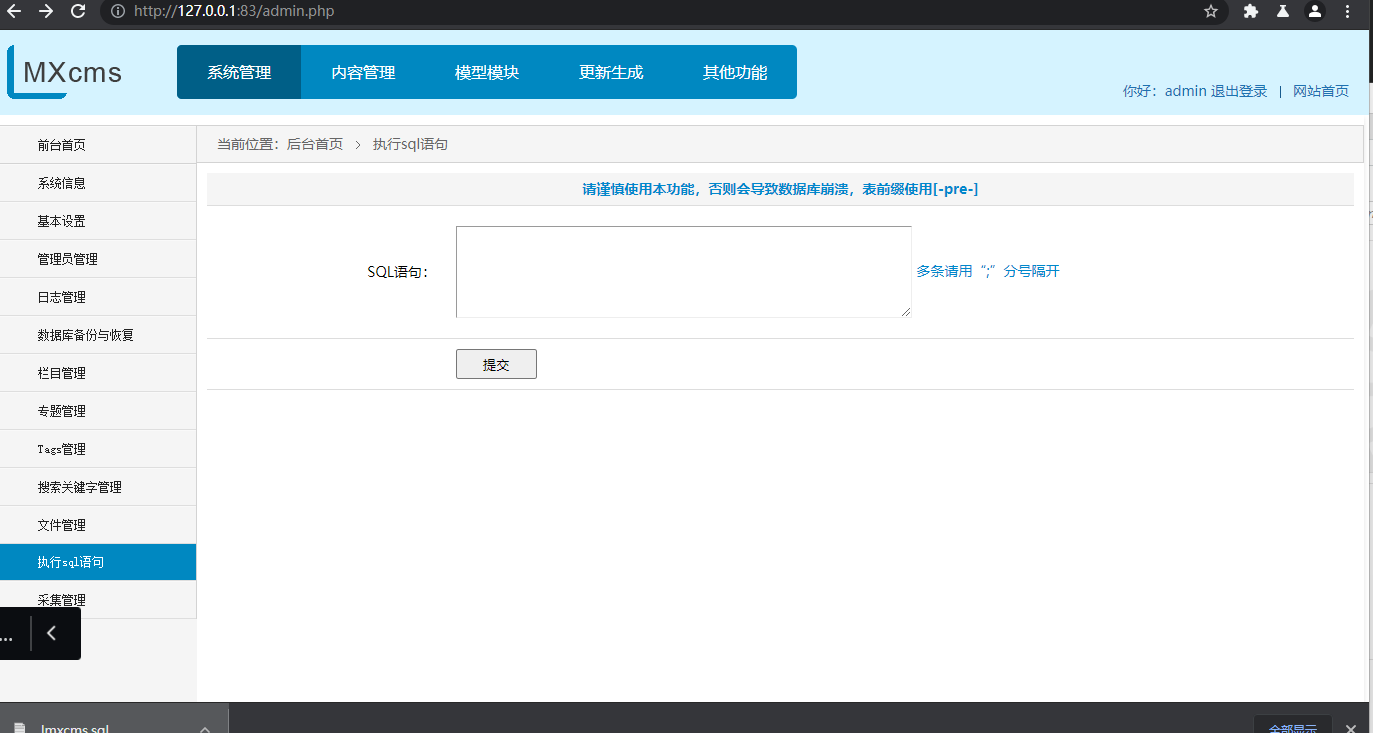Select the 其他功能 top tab

pyautogui.click(x=735, y=72)
